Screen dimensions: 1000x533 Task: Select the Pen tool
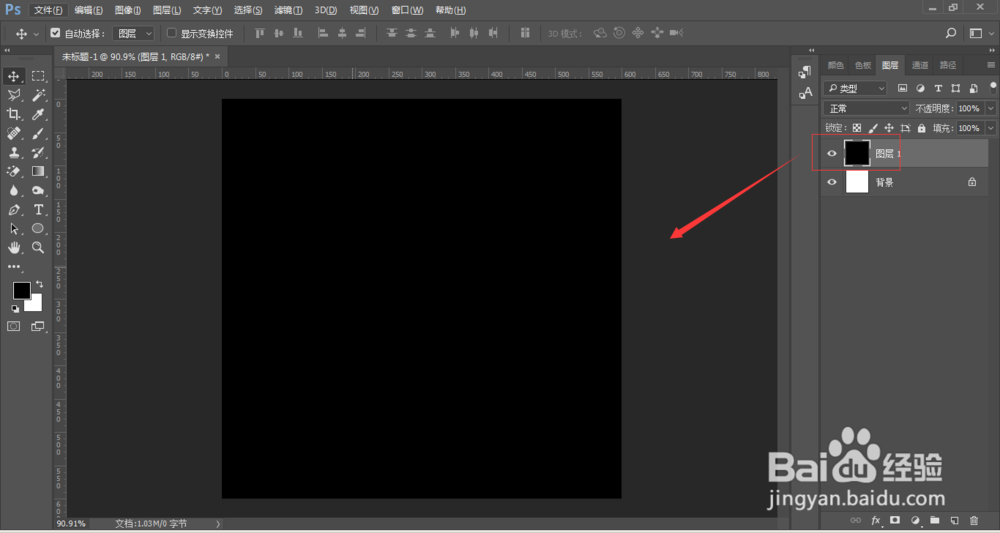point(13,210)
